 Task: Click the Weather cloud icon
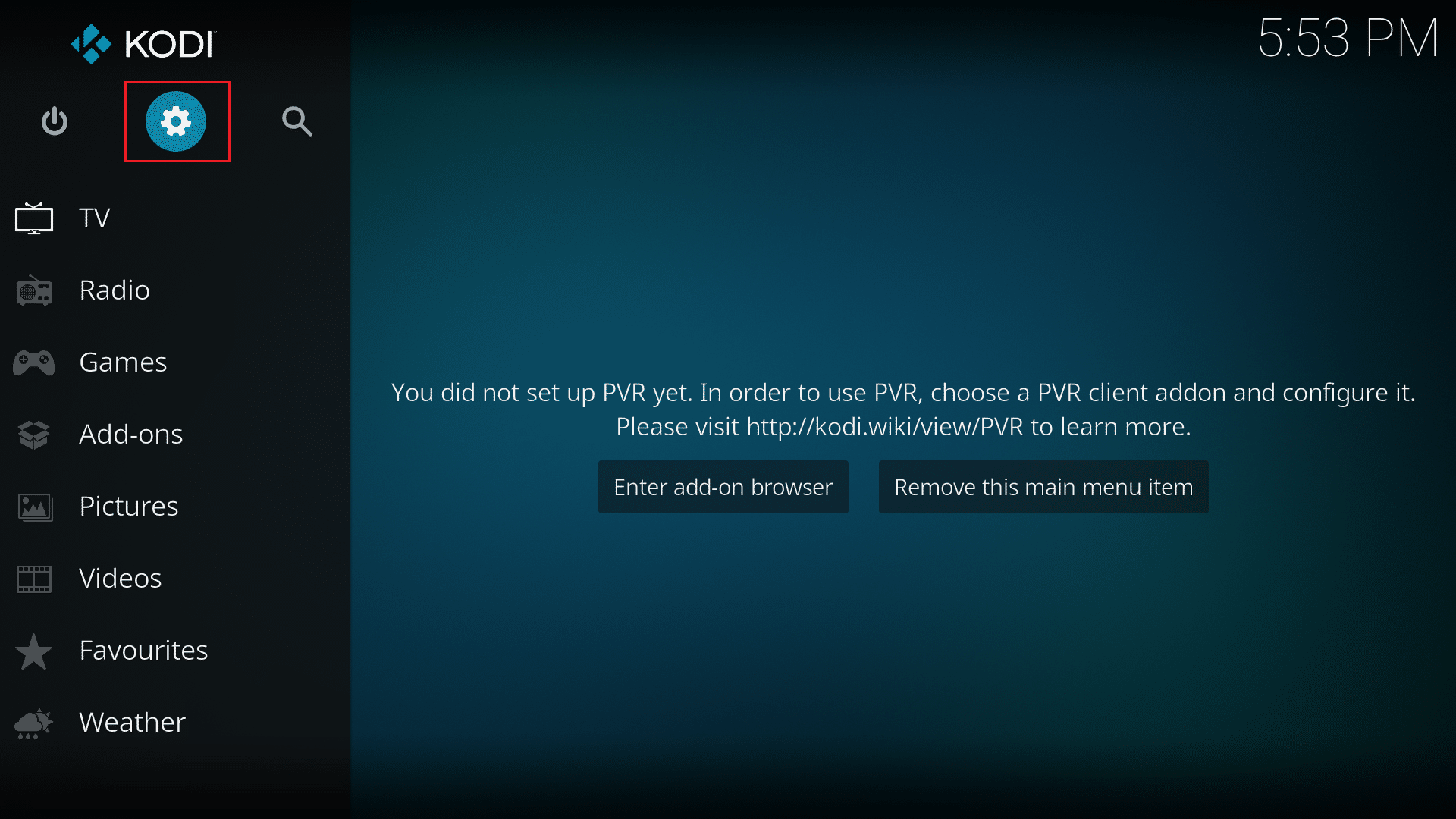pyautogui.click(x=35, y=721)
